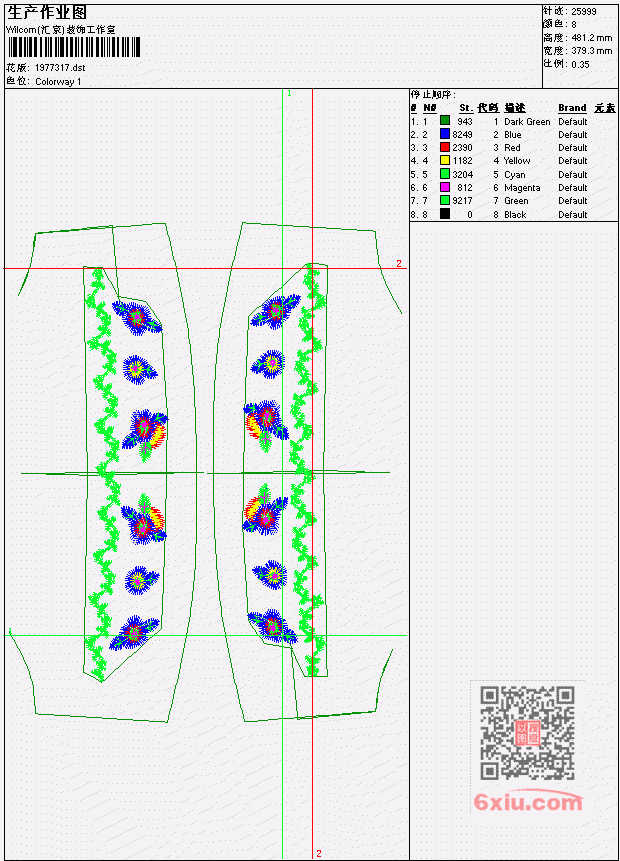Click the 'St.' column header
Viewport: 620px width, 861px height.
click(x=466, y=108)
